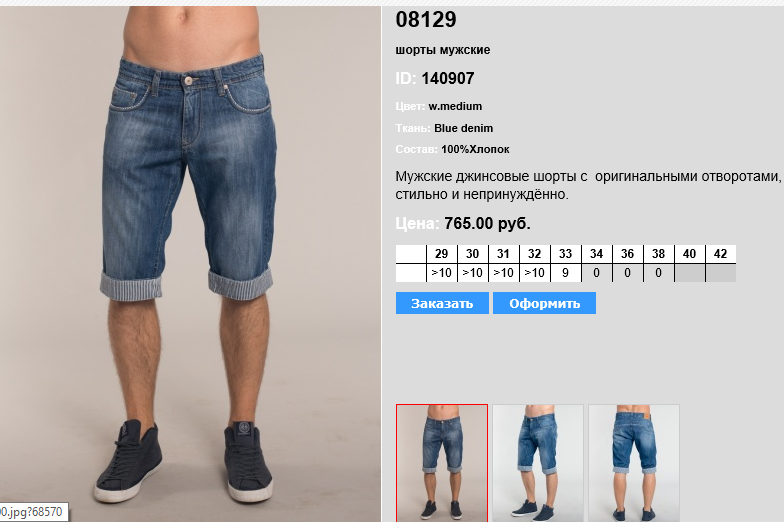Click the greyed cell under size 40
Viewport: 784px width, 522px height.
click(690, 273)
